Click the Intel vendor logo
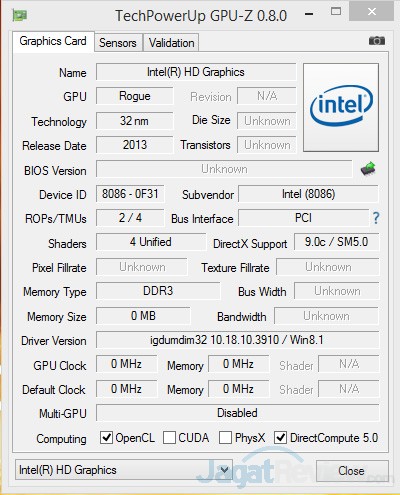Viewport: 400px width, 495px height. (341, 107)
